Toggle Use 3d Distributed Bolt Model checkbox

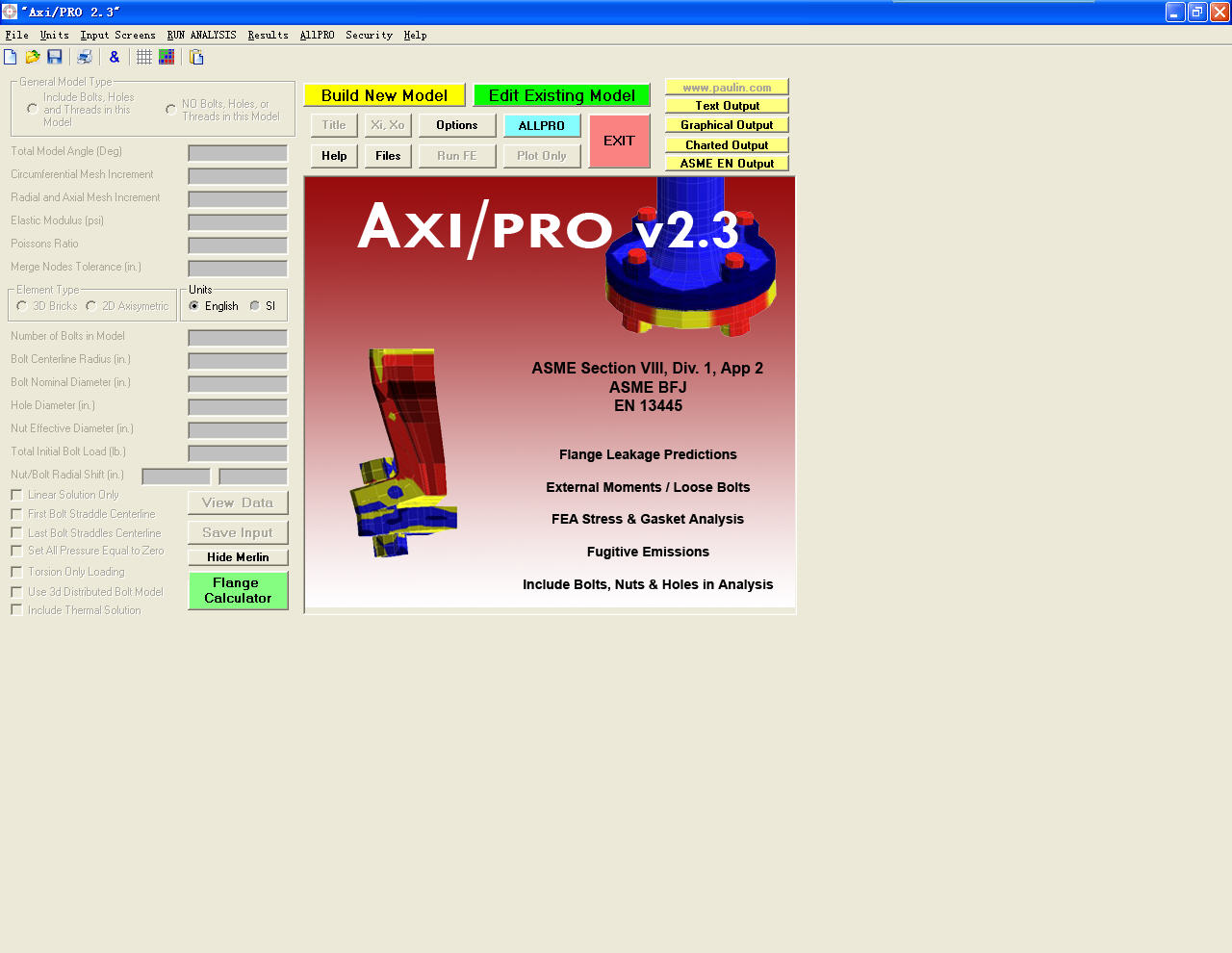click(16, 592)
